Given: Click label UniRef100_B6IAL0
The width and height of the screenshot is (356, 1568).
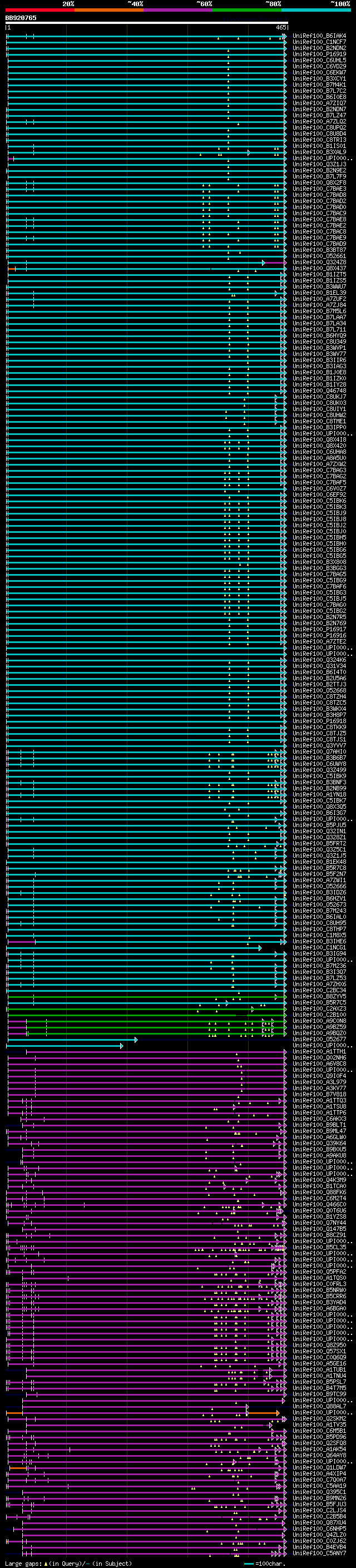Looking at the screenshot, I should pyautogui.click(x=319, y=917).
